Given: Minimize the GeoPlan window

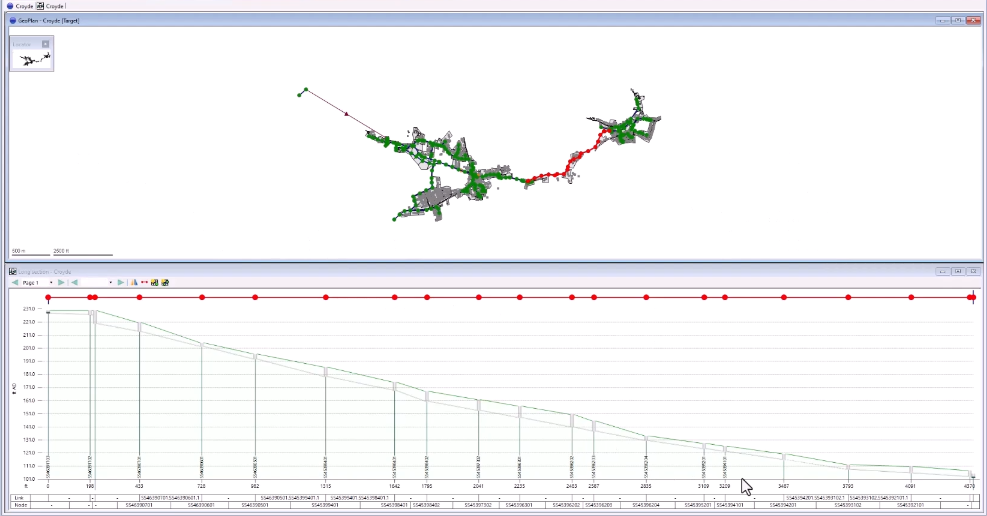Looking at the screenshot, I should (942, 21).
